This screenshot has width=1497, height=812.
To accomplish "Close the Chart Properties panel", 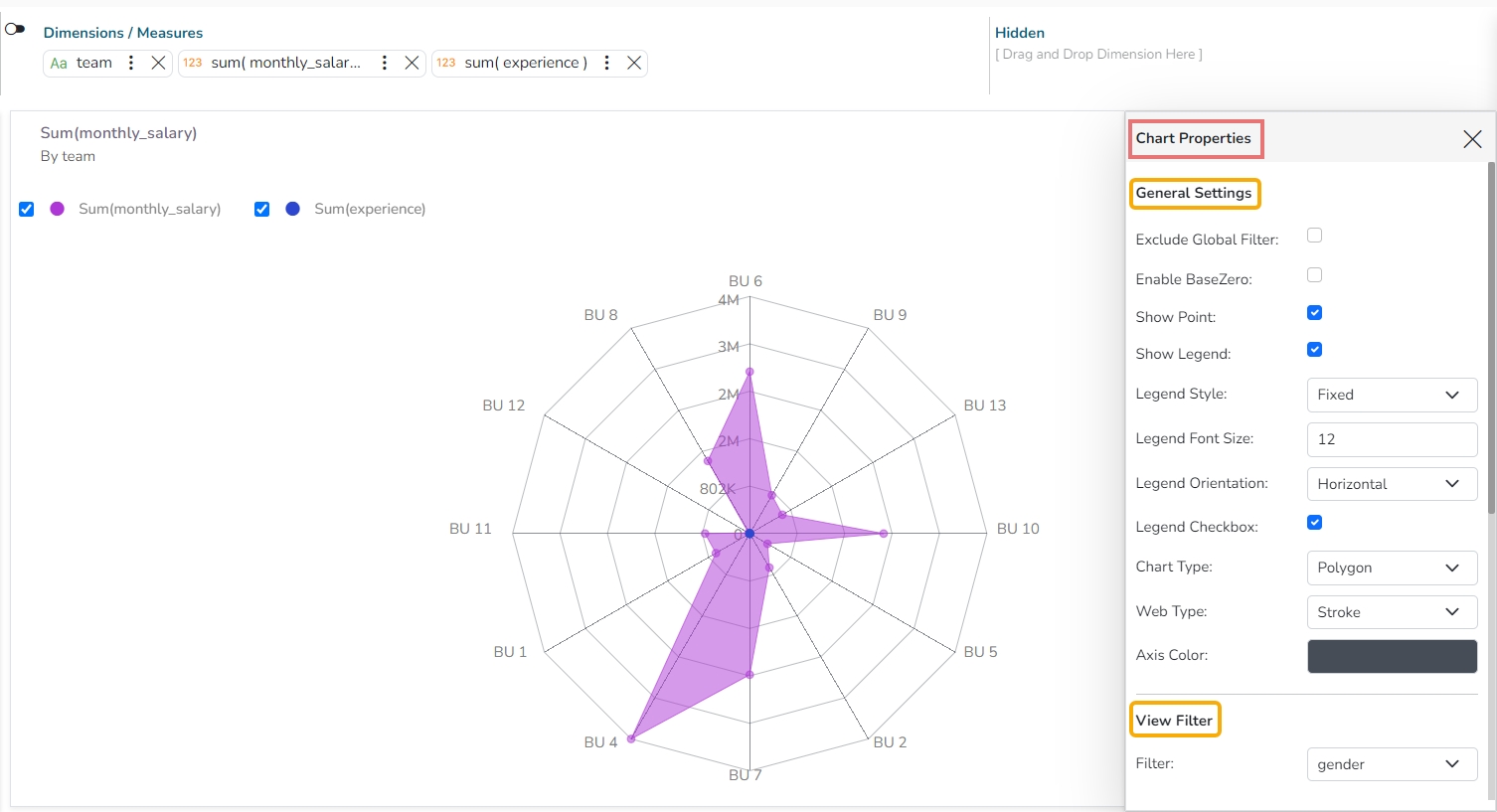I will point(1472,139).
